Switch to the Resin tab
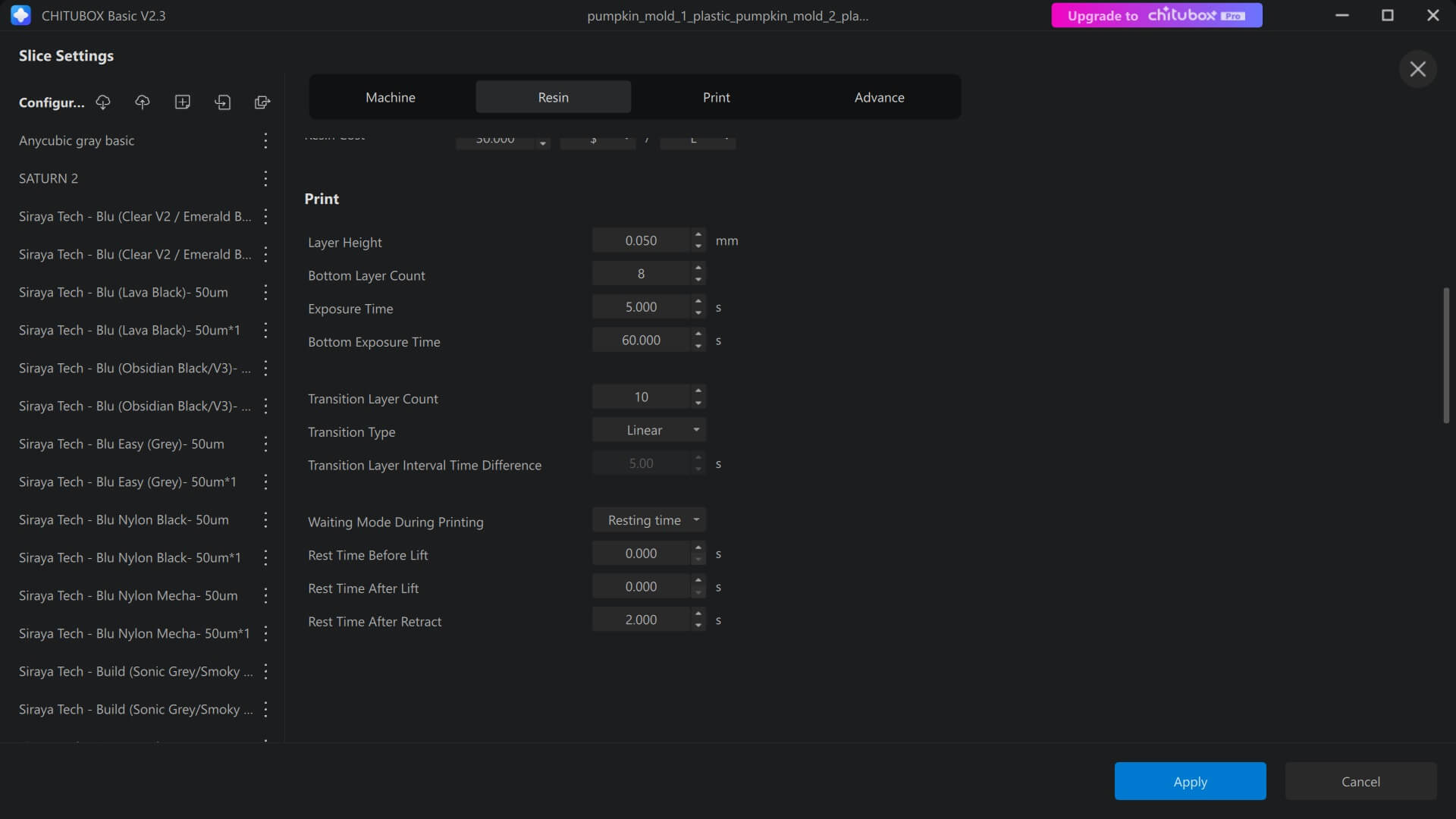 [x=554, y=97]
